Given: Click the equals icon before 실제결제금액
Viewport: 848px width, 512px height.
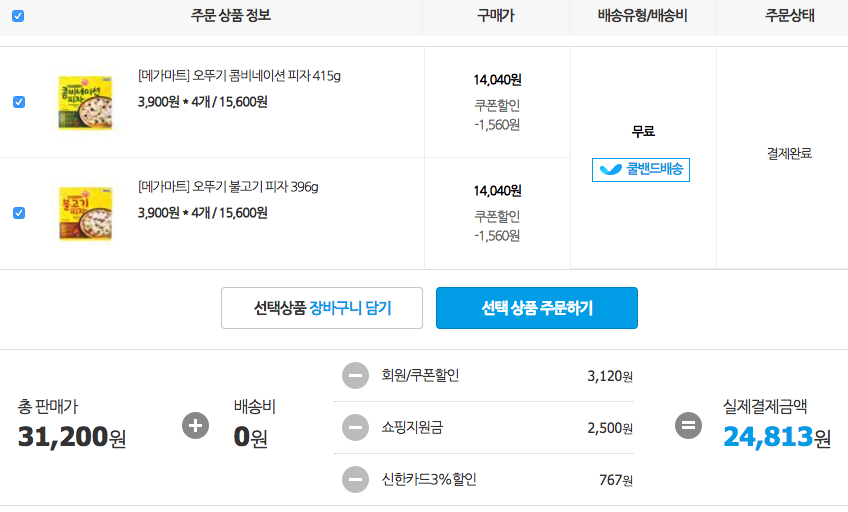Looking at the screenshot, I should coord(688,425).
